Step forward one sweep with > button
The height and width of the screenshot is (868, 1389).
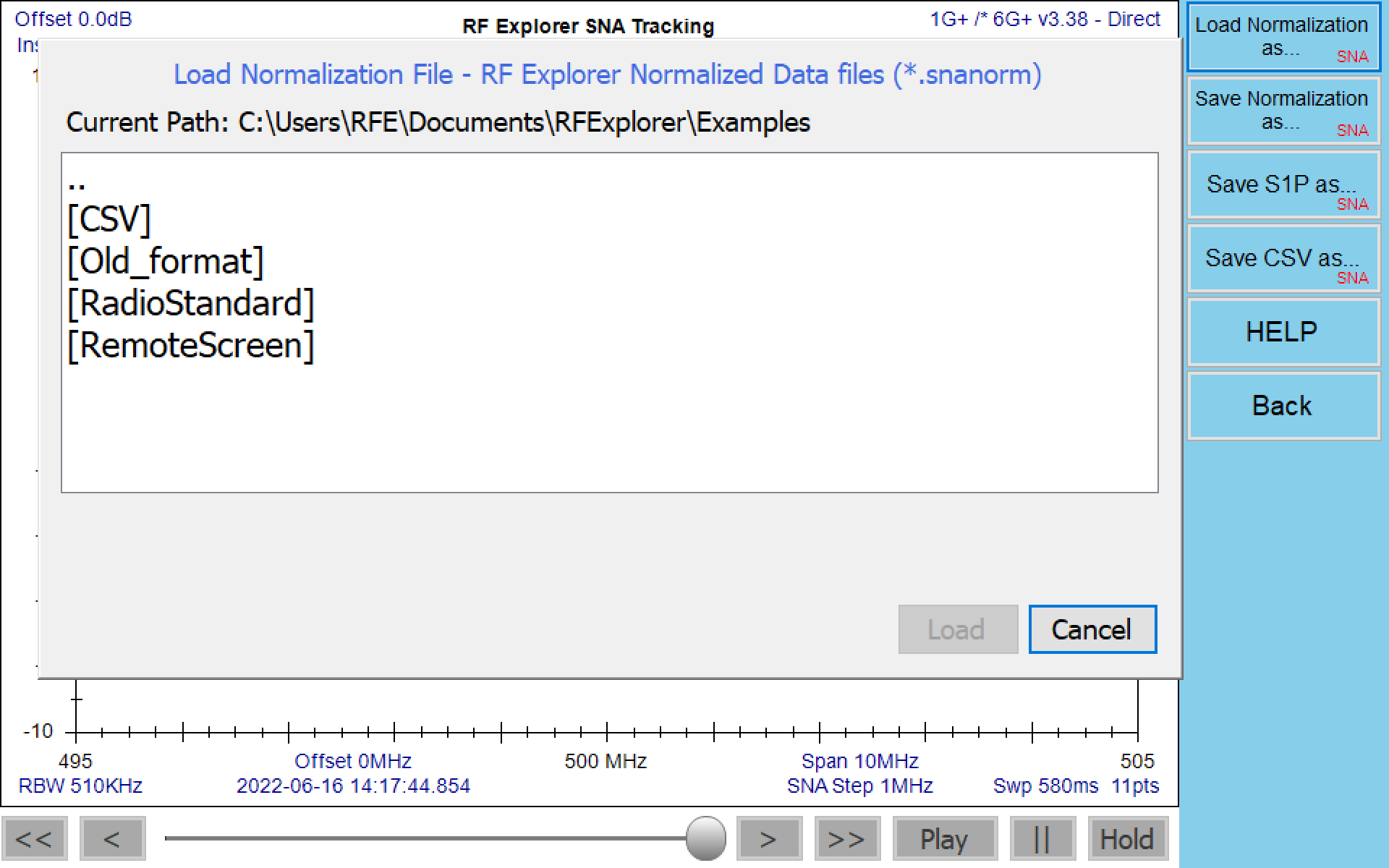click(x=769, y=839)
